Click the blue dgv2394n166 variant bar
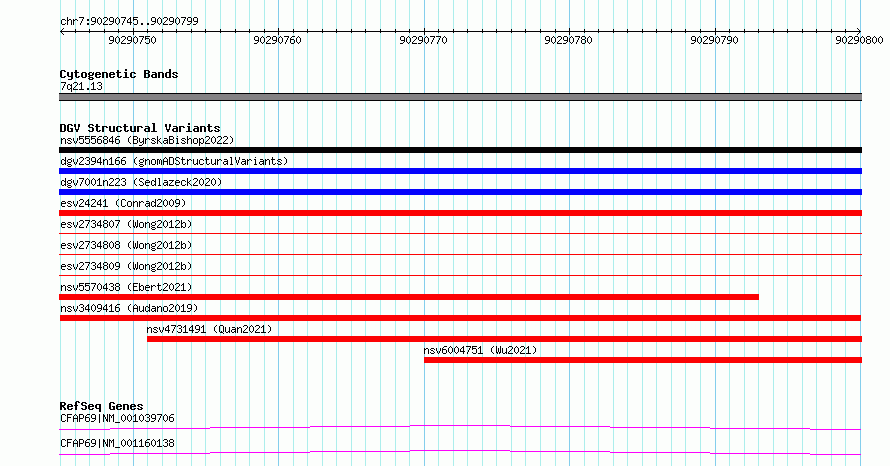This screenshot has width=890, height=466. 460,171
